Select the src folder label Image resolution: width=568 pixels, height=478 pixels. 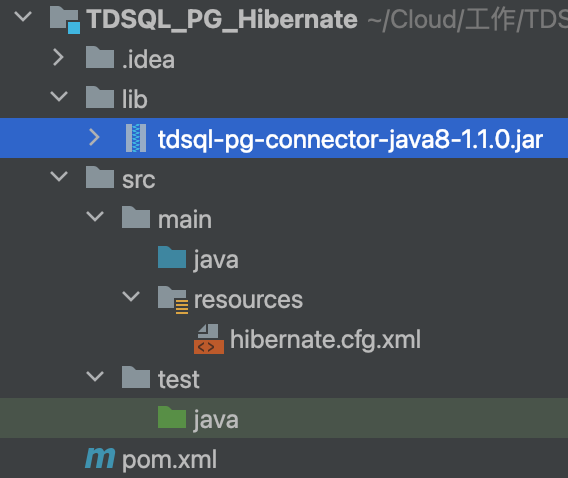pyautogui.click(x=139, y=180)
